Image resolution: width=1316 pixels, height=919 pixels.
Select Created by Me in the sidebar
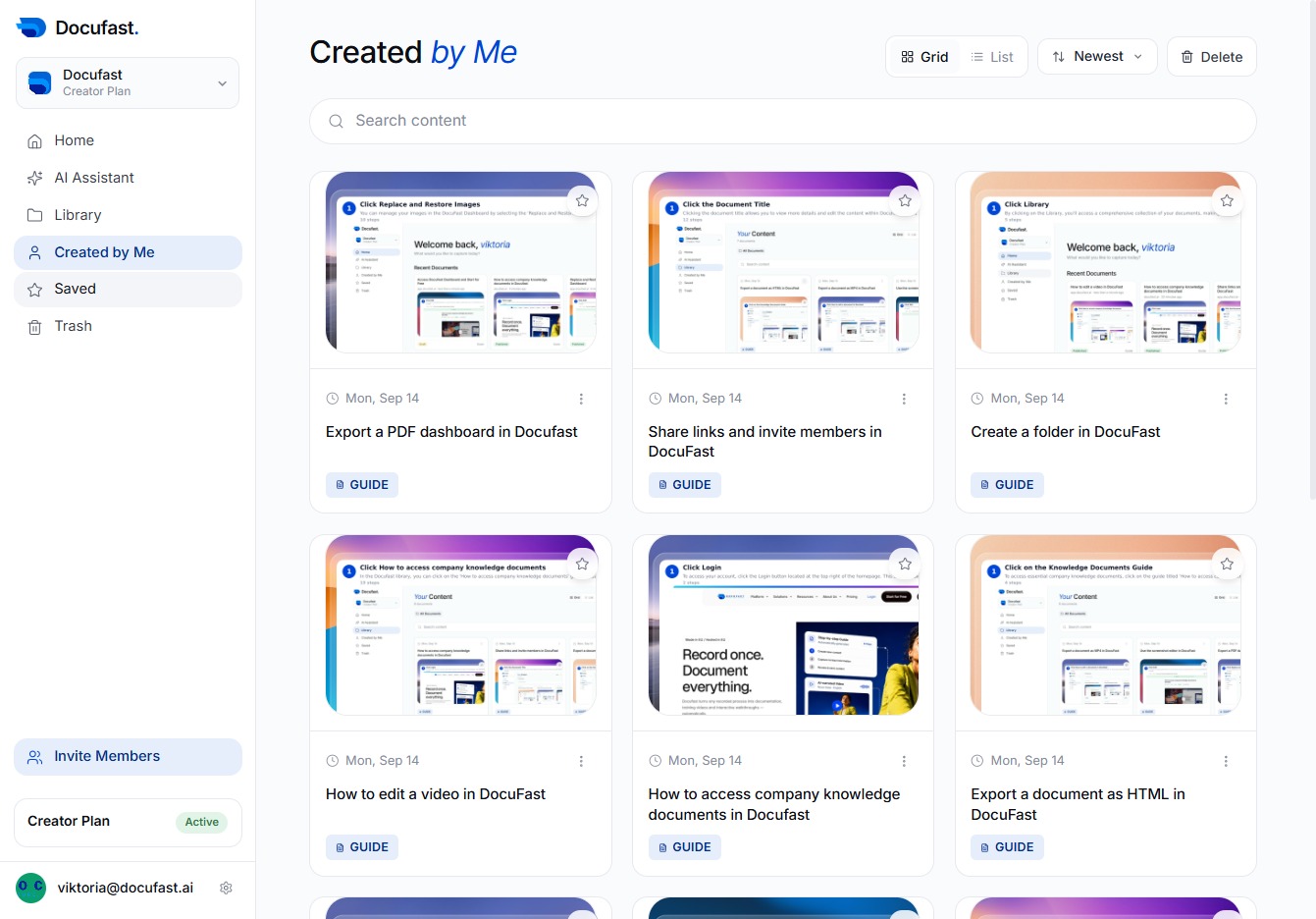click(x=128, y=252)
